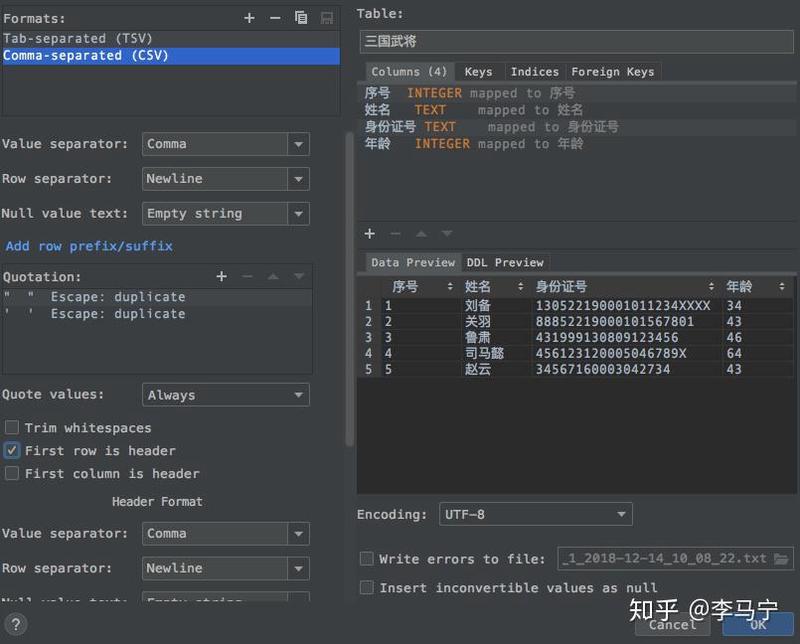Click Add row prefix/suffix link
This screenshot has height=644, width=800.
pyautogui.click(x=89, y=246)
